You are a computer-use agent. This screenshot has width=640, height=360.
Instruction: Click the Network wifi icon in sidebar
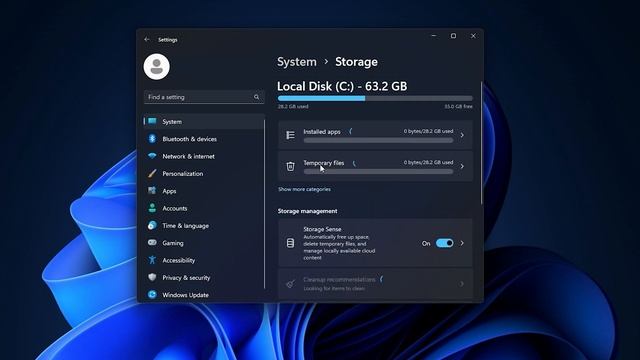pyautogui.click(x=152, y=156)
